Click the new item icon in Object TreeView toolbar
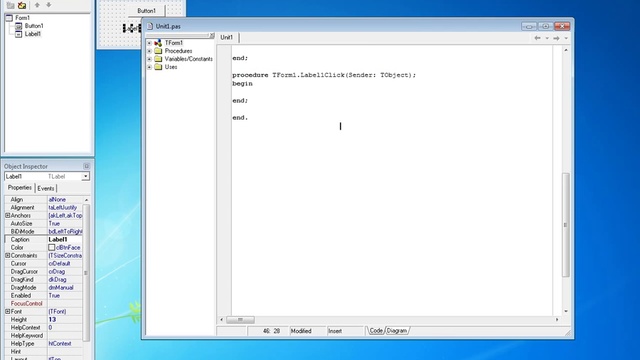This screenshot has height=360, width=640. coord(11,5)
